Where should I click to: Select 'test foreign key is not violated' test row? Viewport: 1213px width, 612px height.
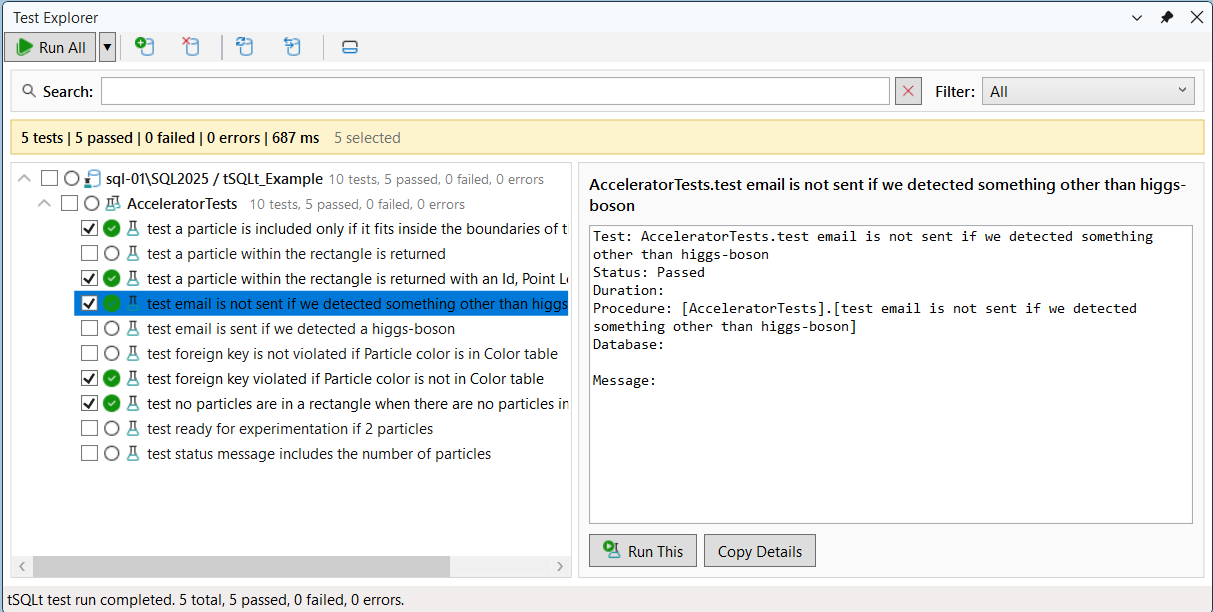352,354
